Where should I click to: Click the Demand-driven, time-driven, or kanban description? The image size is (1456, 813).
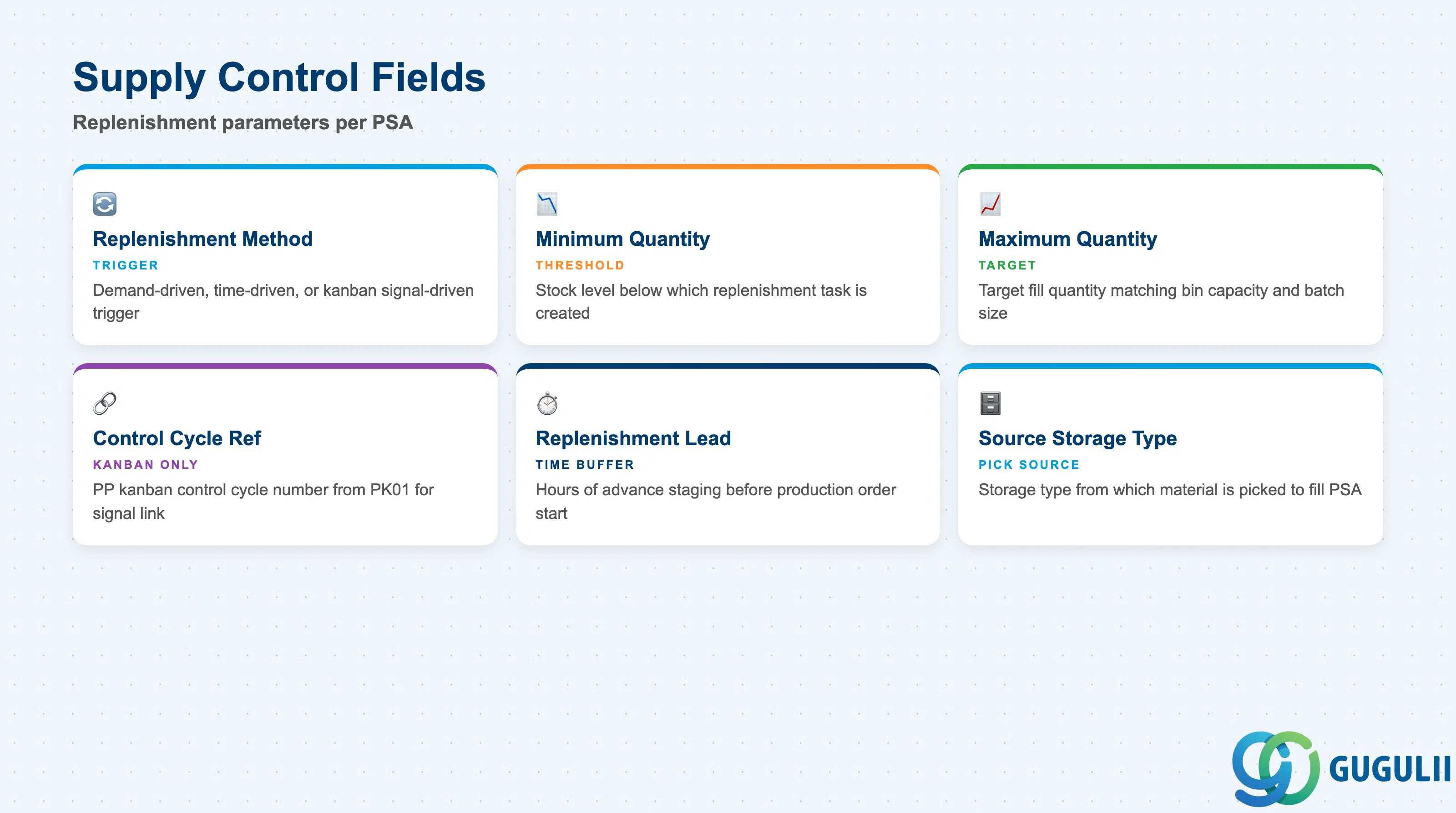[283, 301]
